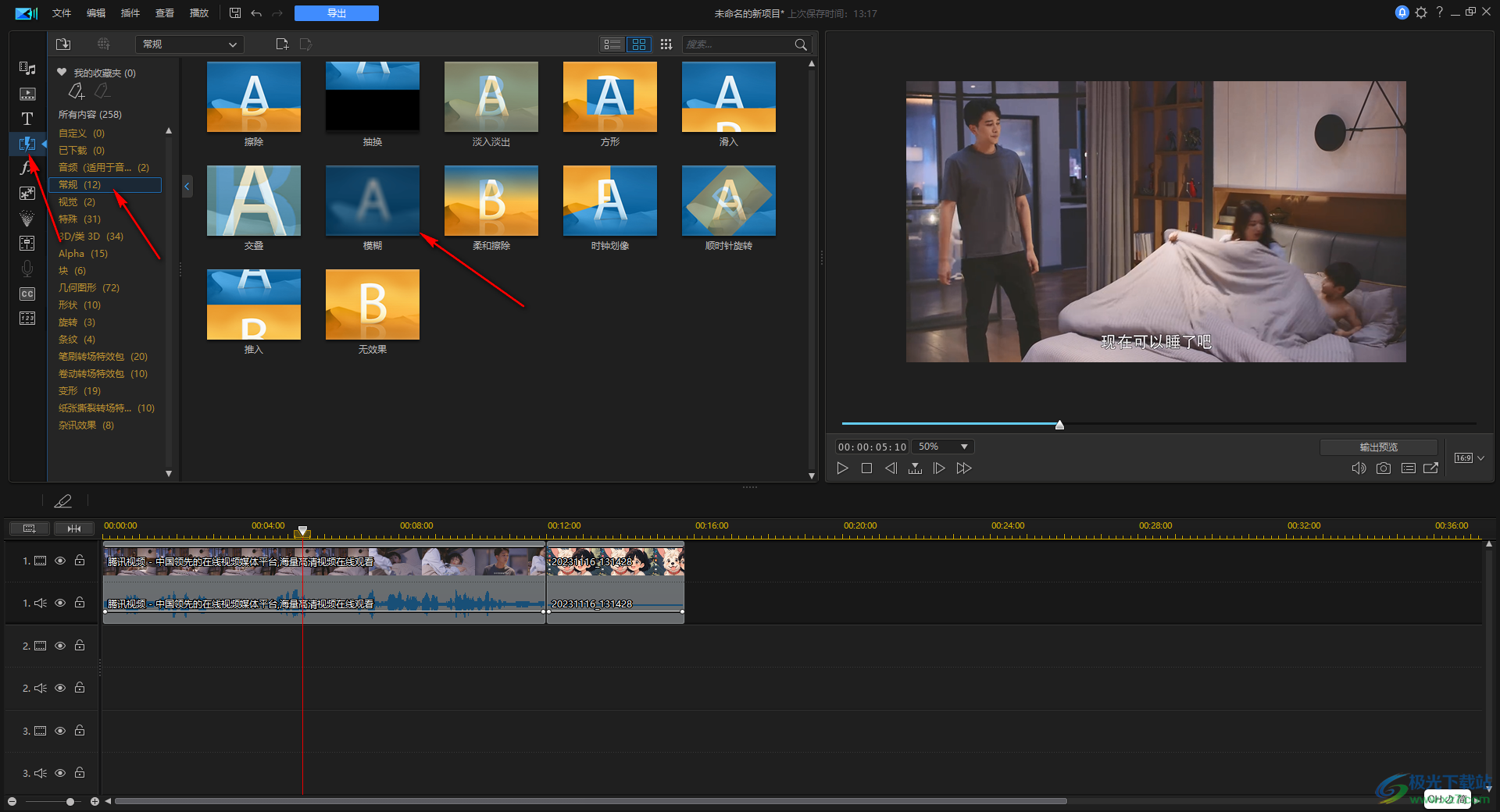Open the library grid menu icon
Viewport: 1500px width, 812px height.
point(666,45)
